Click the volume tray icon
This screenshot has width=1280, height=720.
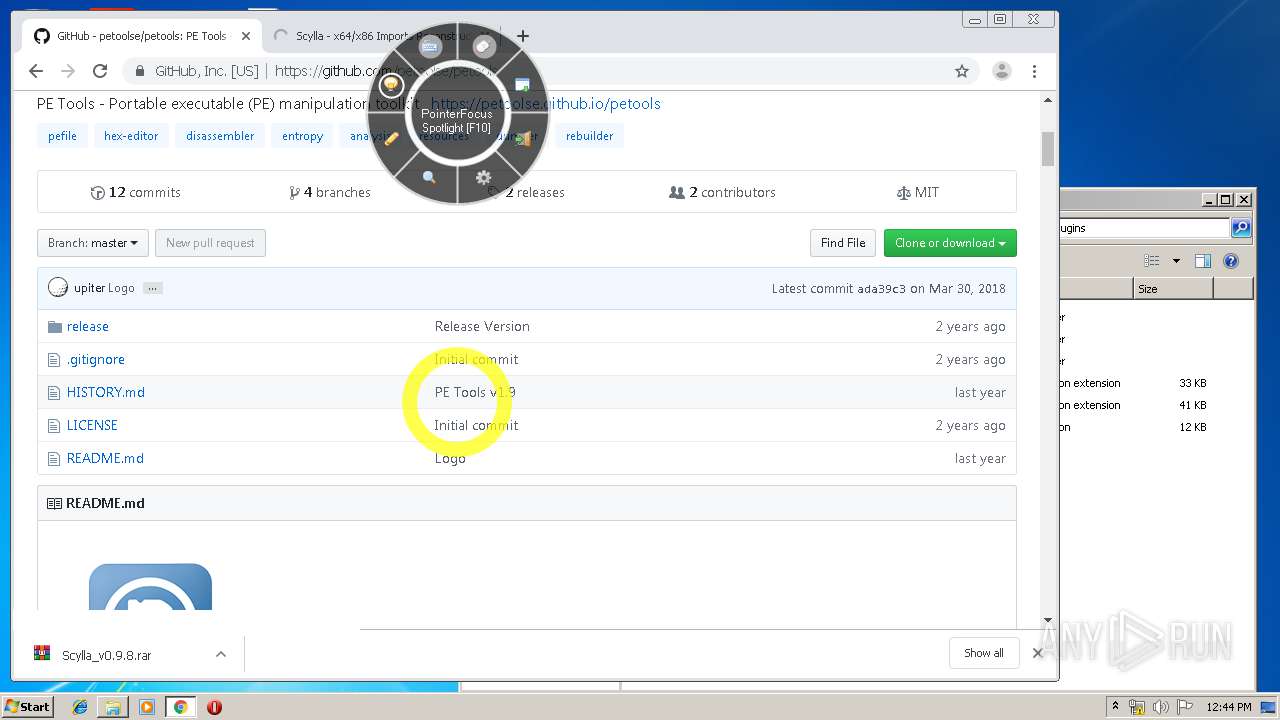pyautogui.click(x=1161, y=707)
